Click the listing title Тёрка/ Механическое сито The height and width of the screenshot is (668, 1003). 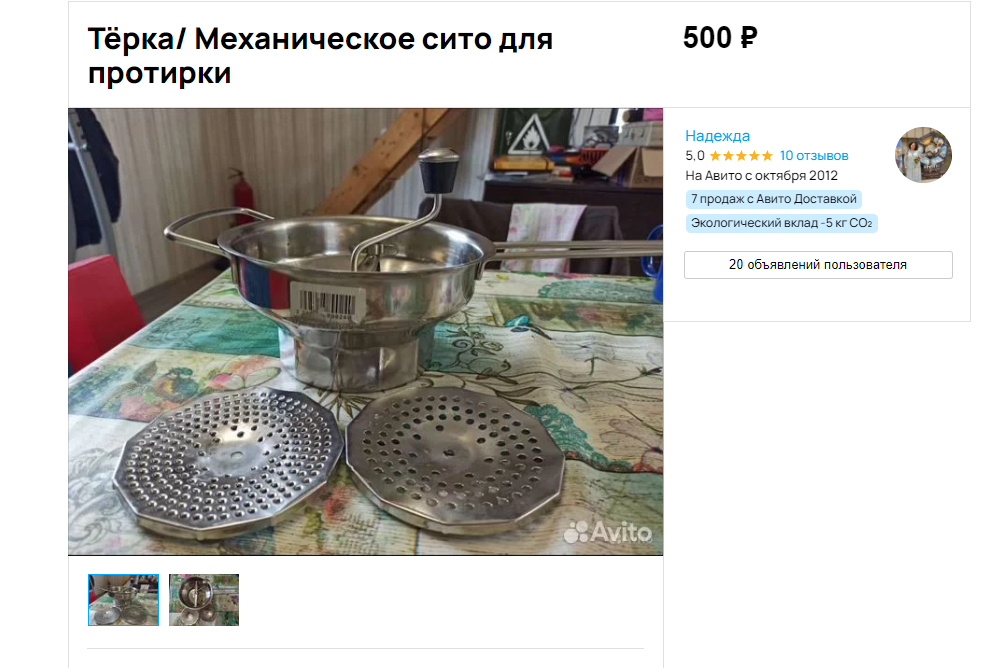(x=320, y=56)
